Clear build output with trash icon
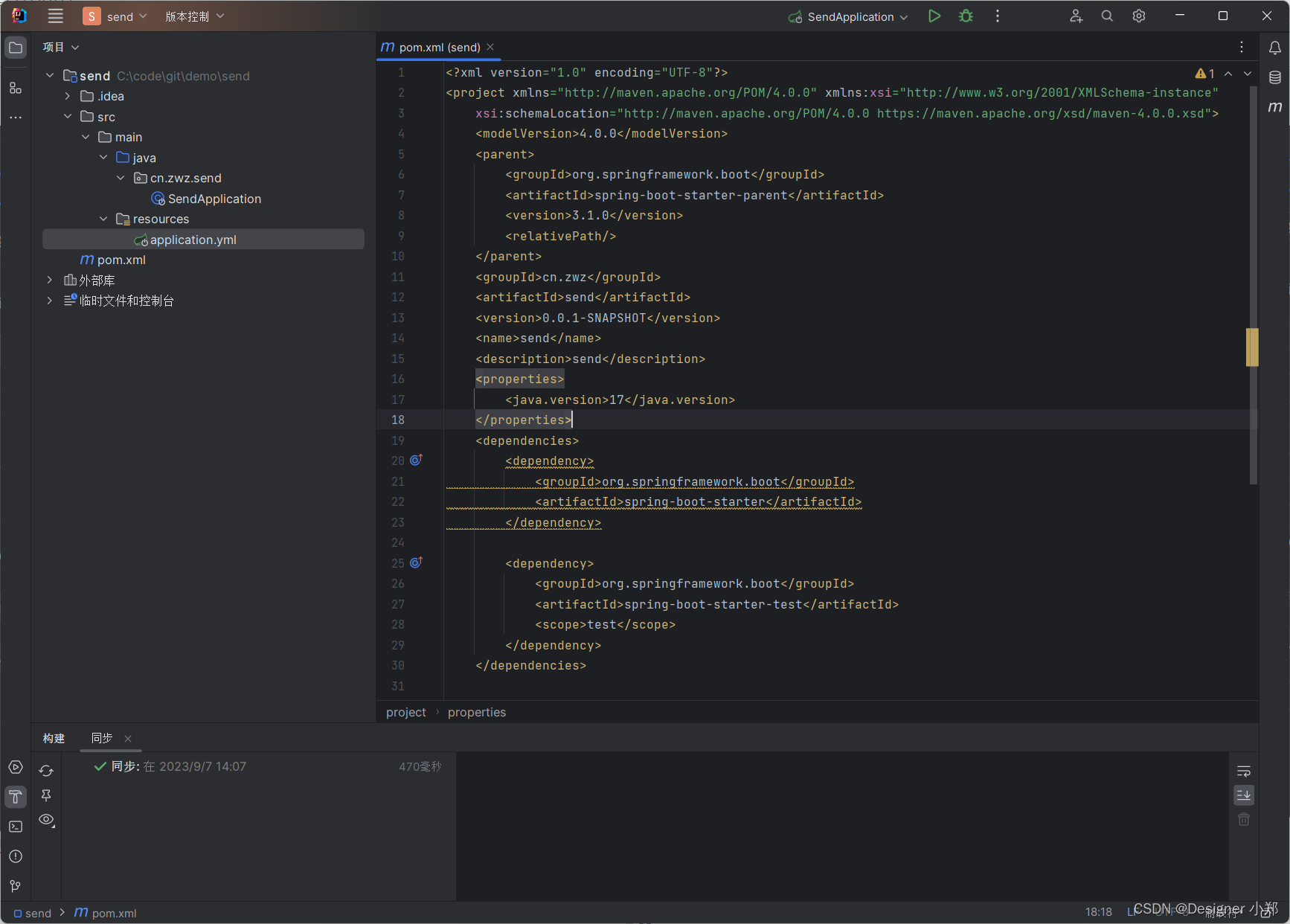Viewport: 1290px width, 924px height. 1244,819
